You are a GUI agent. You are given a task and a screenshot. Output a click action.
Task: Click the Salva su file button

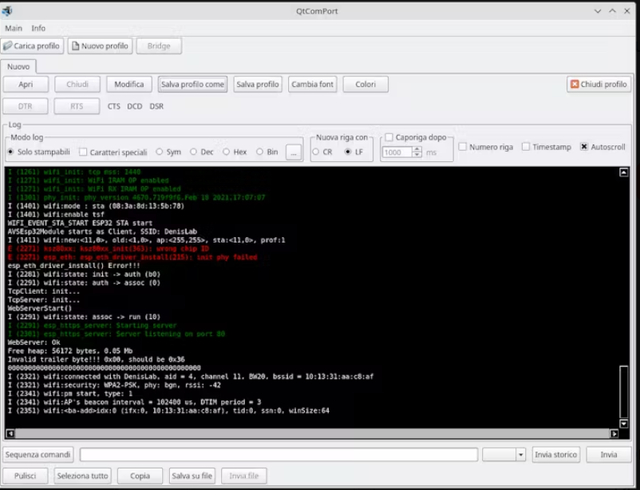point(192,476)
